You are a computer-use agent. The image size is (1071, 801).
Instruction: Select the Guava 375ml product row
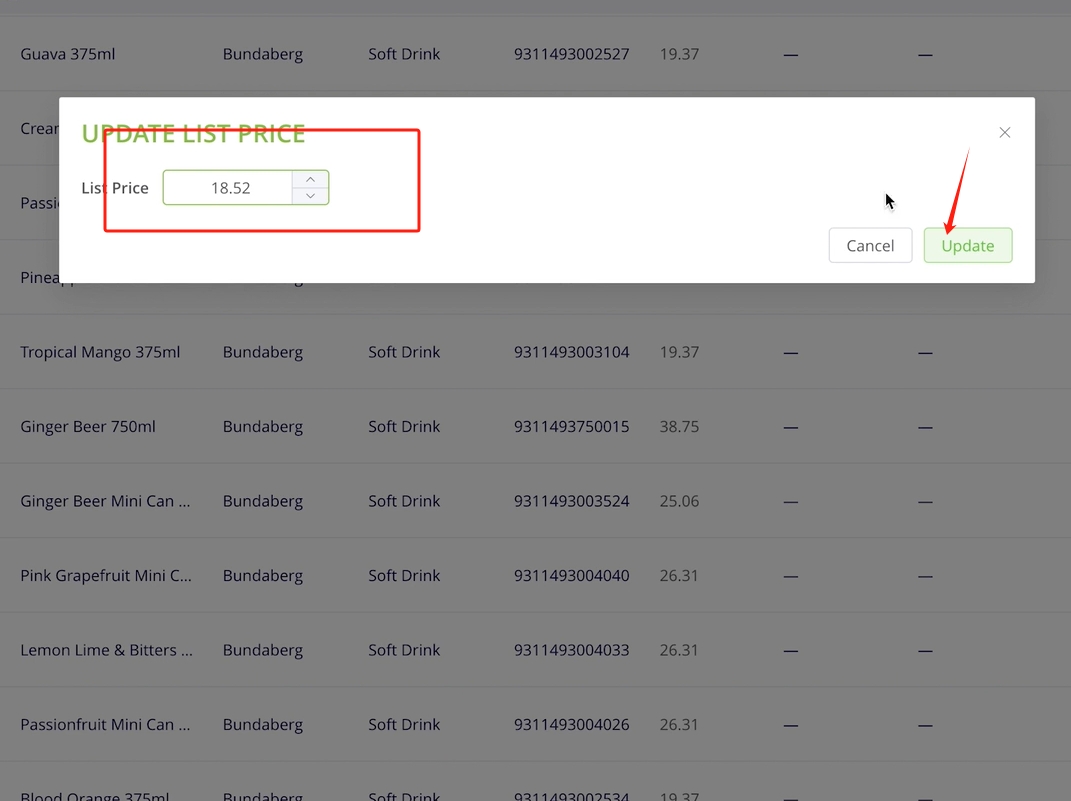pos(68,54)
